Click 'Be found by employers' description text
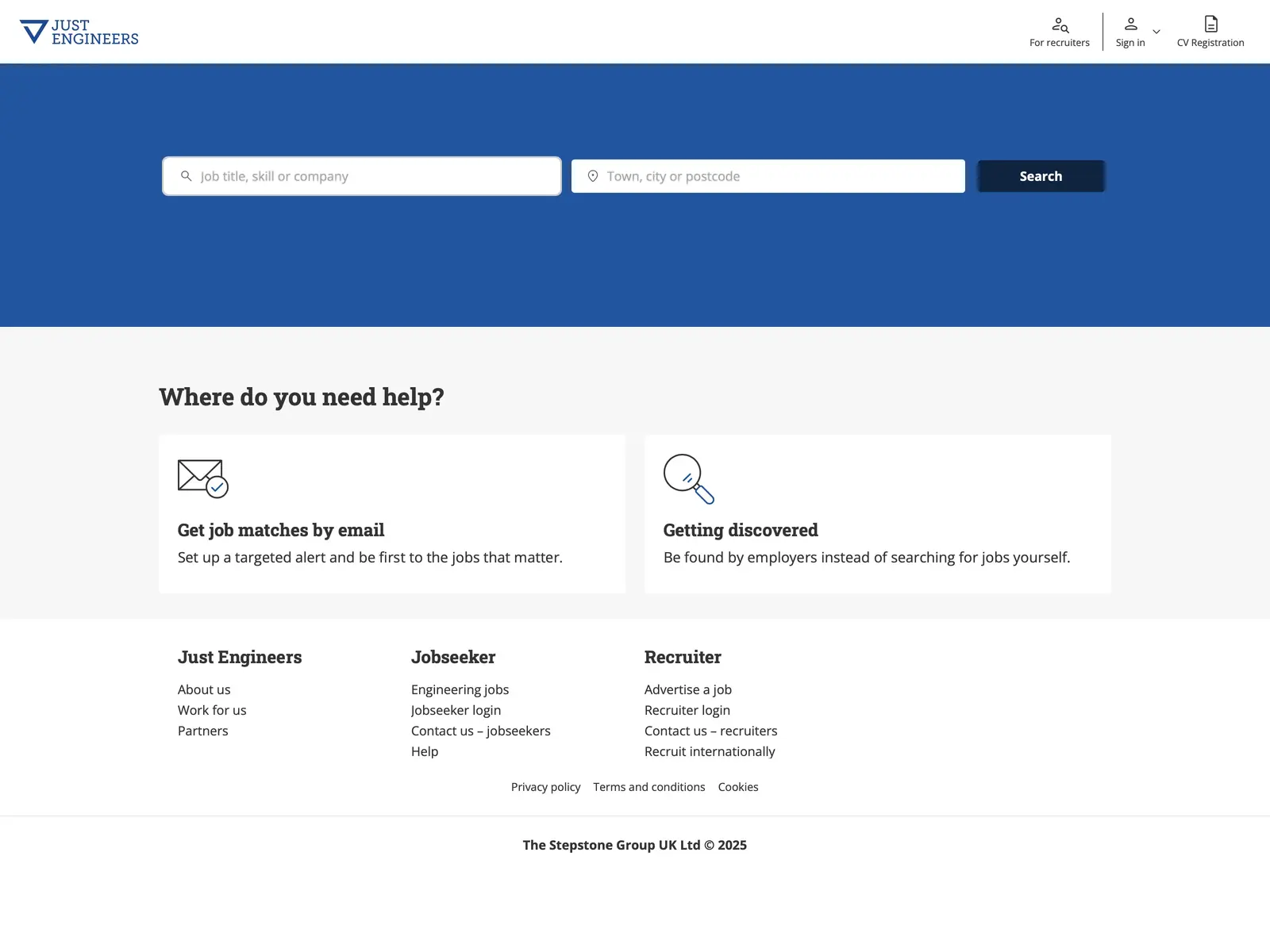This screenshot has height=952, width=1270. [867, 557]
